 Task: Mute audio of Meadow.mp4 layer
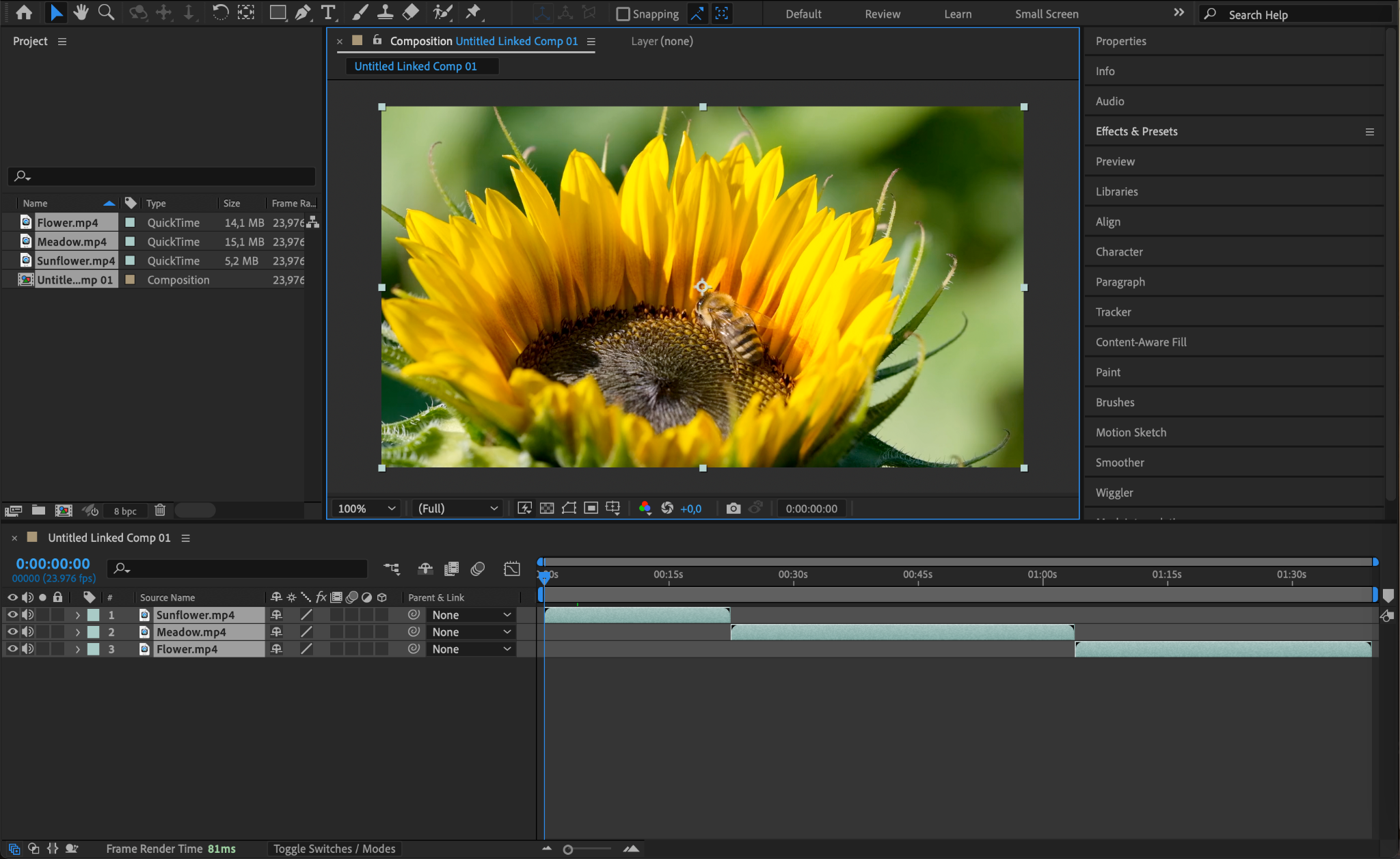[27, 631]
